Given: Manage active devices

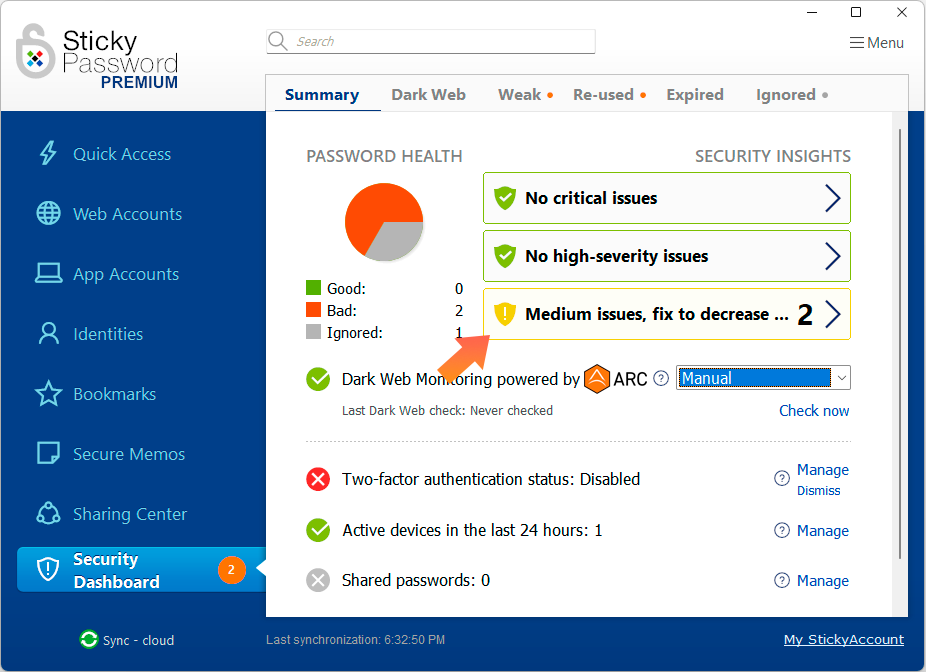Looking at the screenshot, I should (823, 530).
